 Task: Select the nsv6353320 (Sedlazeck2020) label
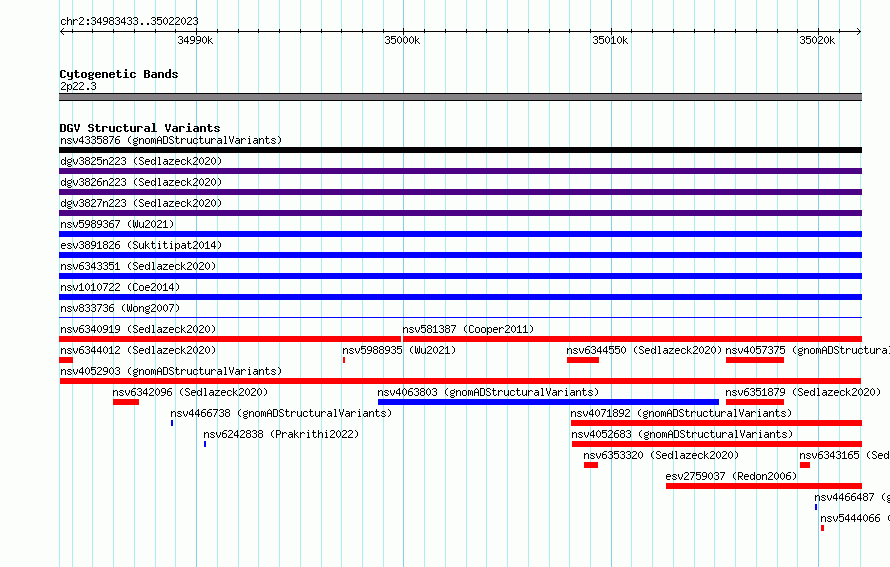click(661, 455)
